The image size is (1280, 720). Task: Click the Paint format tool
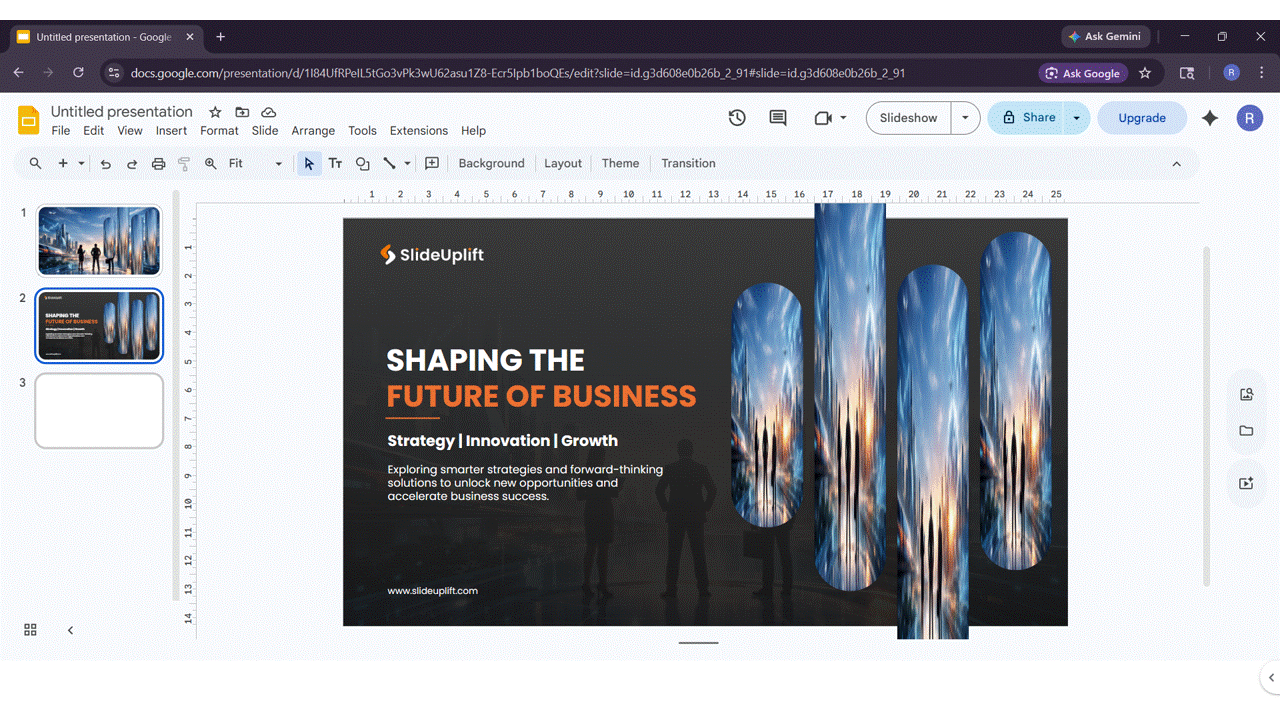(x=184, y=163)
